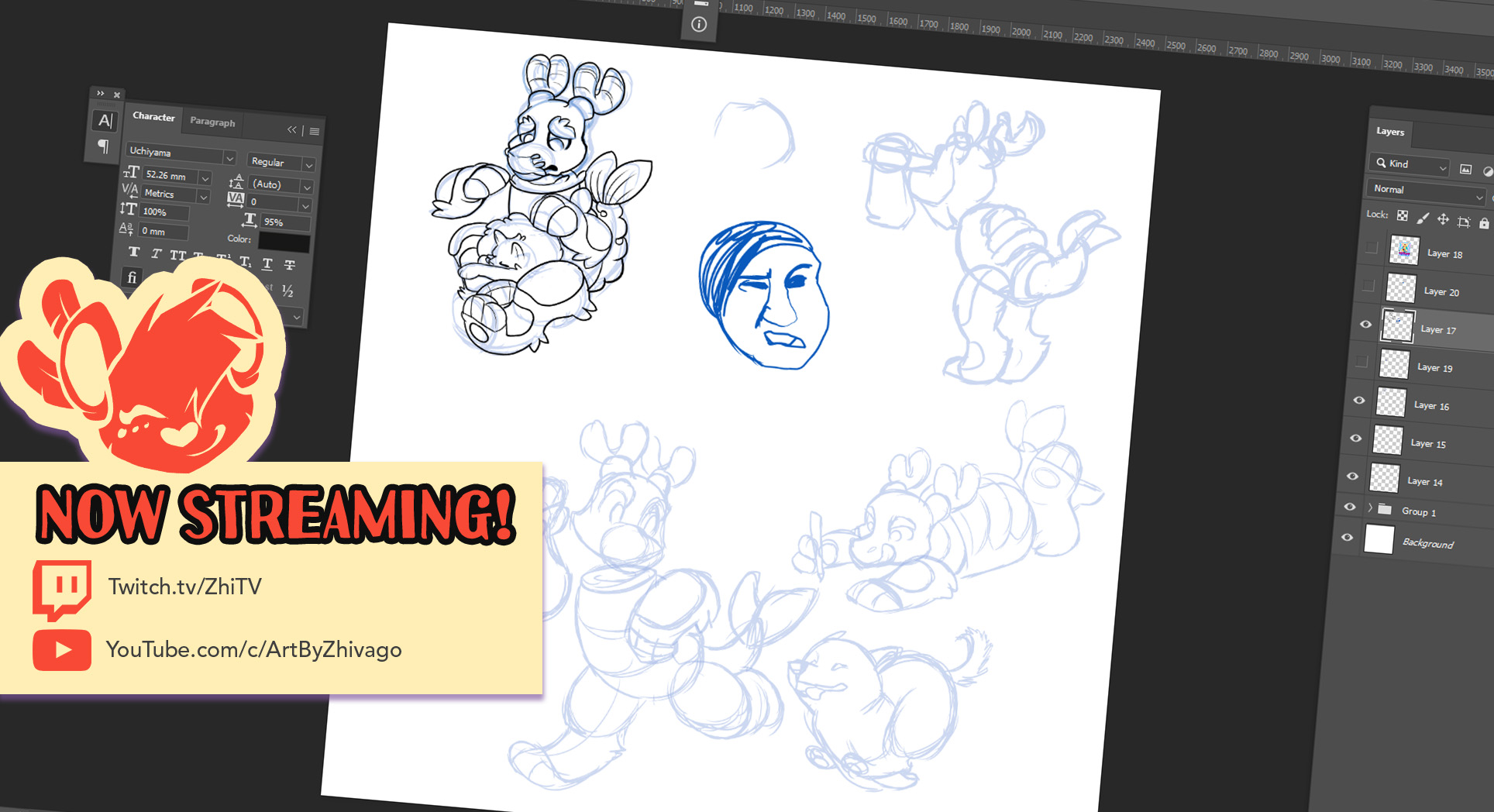Hide Layer 14 with eye icon
The height and width of the screenshot is (812, 1494).
pyautogui.click(x=1352, y=476)
